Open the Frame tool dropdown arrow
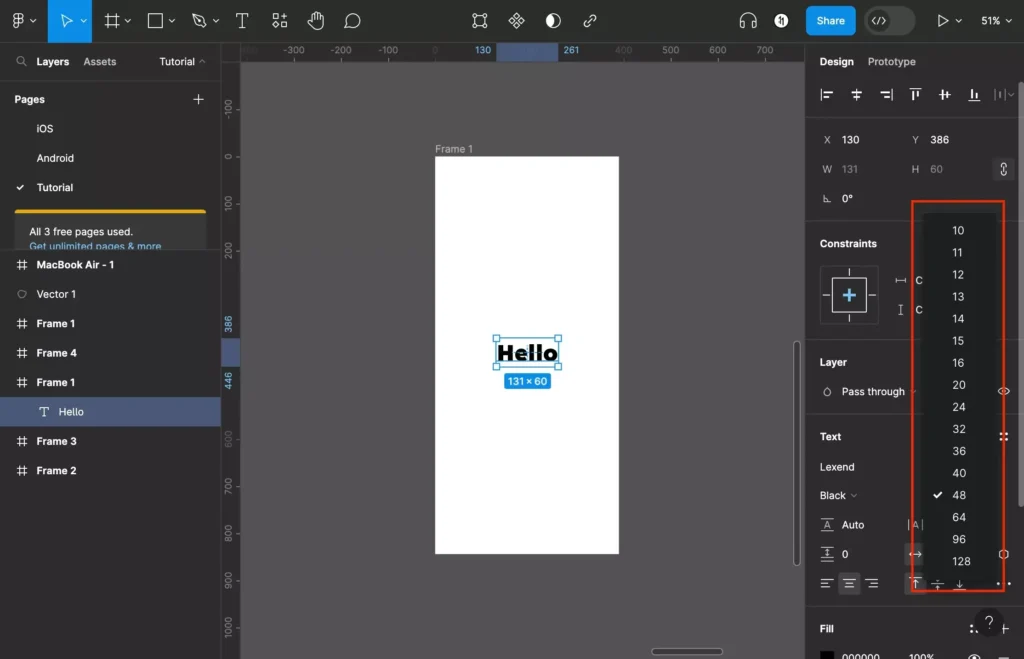This screenshot has height=659, width=1024. point(127,21)
